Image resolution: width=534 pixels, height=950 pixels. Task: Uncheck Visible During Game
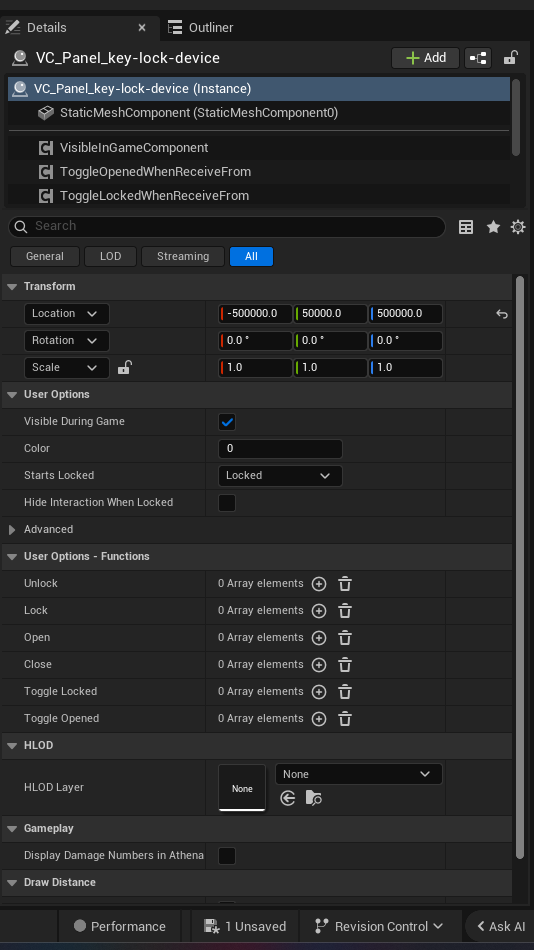[x=227, y=422]
